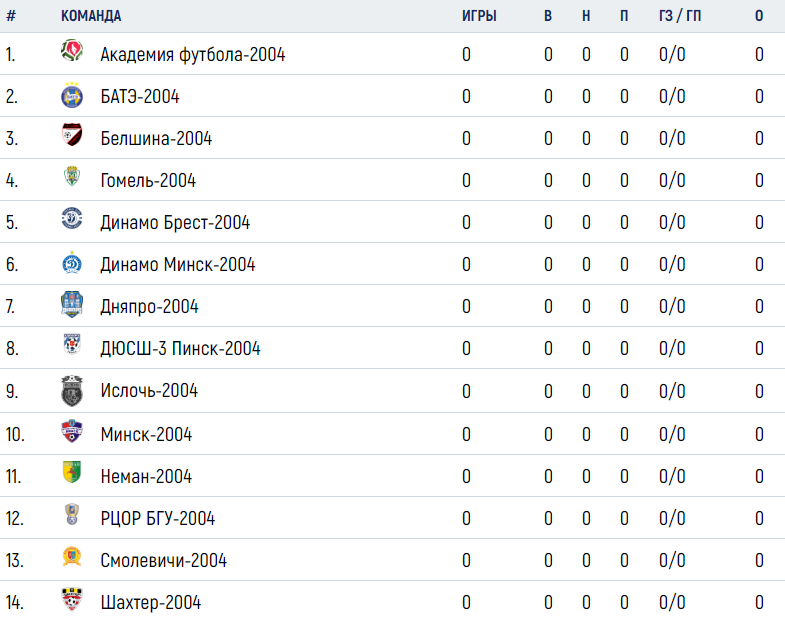Open the Минск-2004 team name link

(x=146, y=434)
